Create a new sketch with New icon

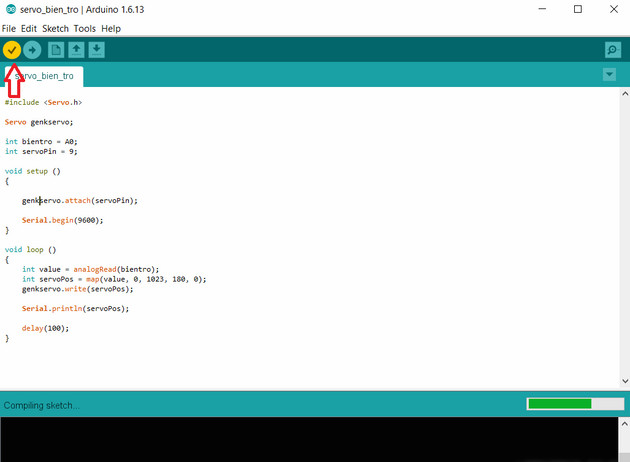coord(56,50)
